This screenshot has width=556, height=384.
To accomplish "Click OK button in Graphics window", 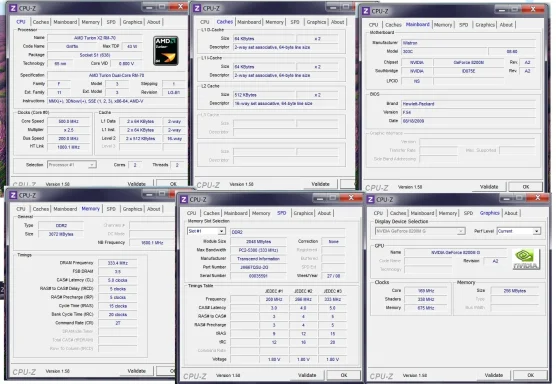I will coord(530,375).
